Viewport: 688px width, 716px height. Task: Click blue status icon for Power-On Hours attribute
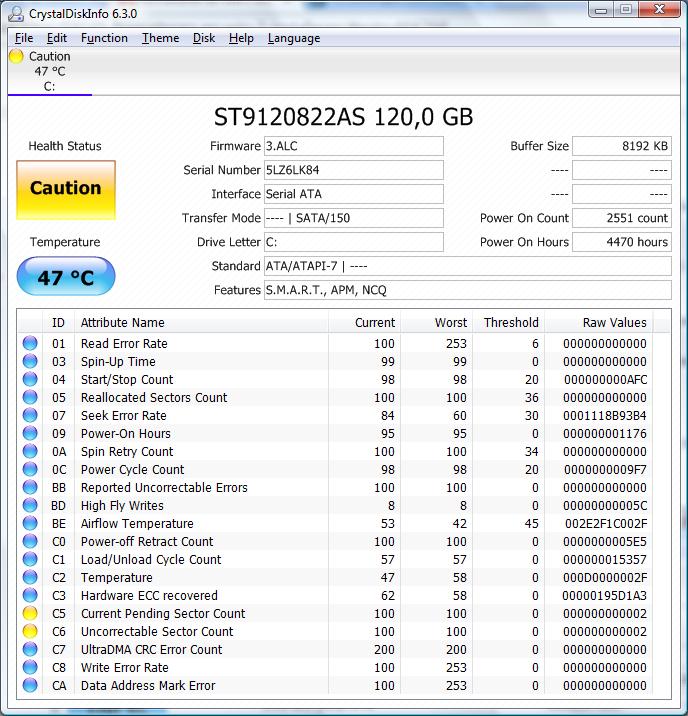pos(30,433)
